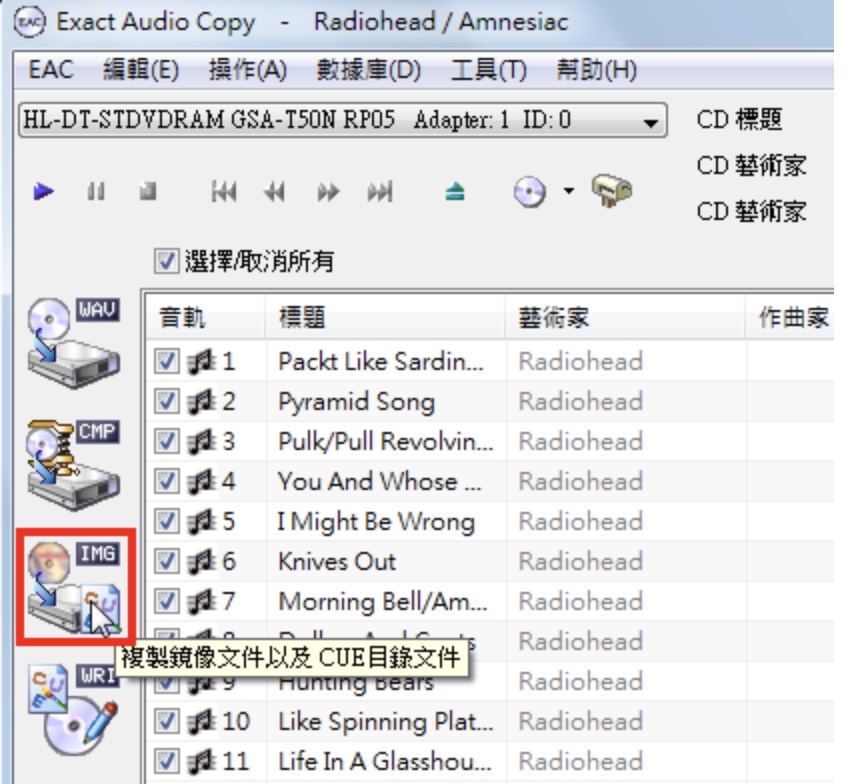Viewport: 848px width, 784px height.
Task: Click the WAV copy-tracks icon
Action: [x=74, y=343]
